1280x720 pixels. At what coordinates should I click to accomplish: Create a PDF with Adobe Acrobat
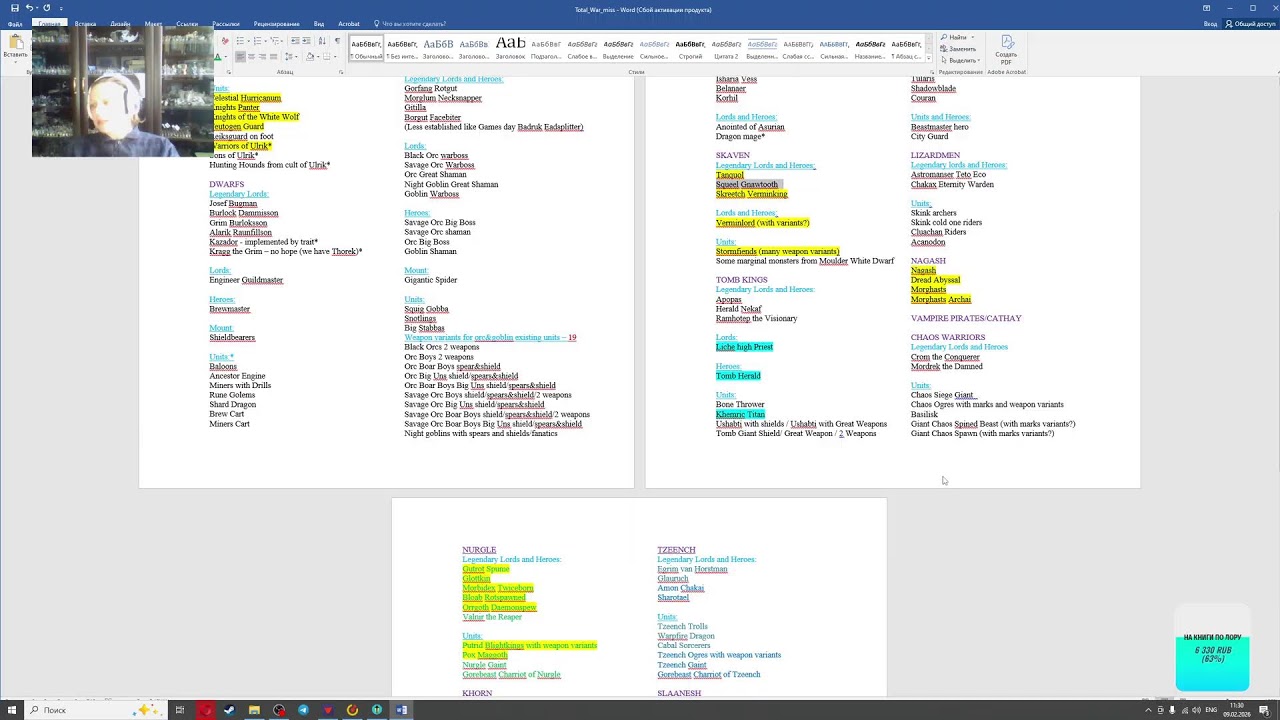(1006, 50)
